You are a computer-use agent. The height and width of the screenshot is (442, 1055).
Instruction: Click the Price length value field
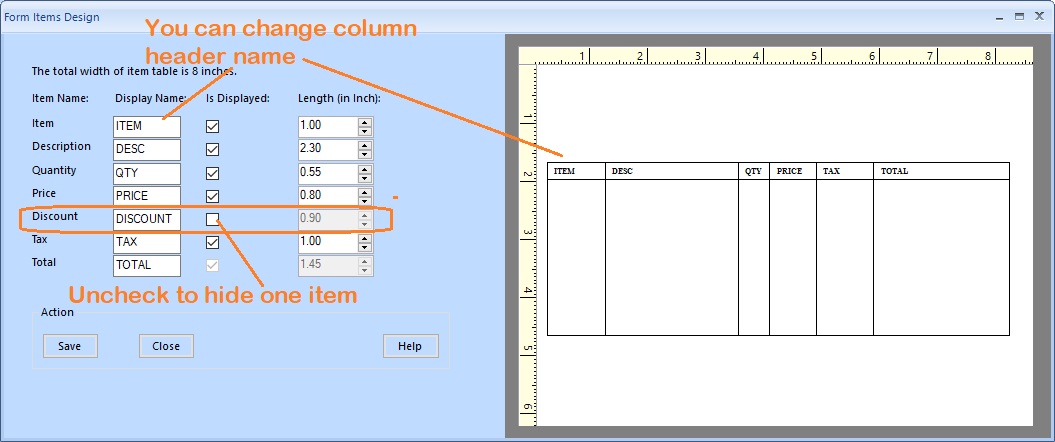327,196
